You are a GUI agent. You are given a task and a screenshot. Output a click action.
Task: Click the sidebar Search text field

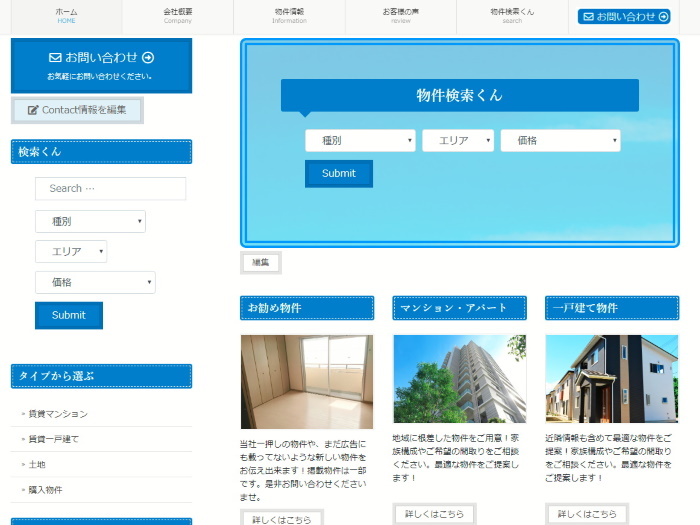tap(96, 188)
